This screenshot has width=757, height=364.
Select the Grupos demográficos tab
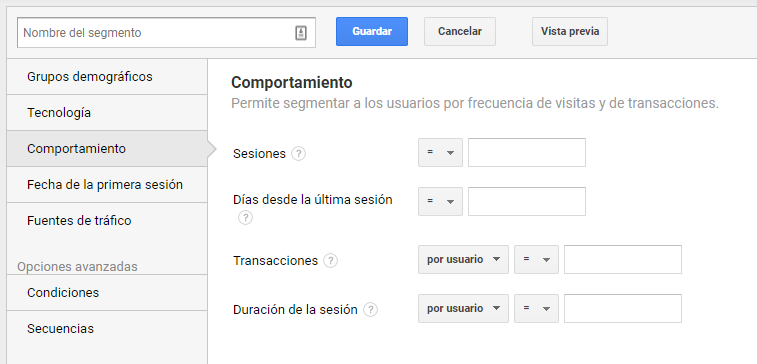click(x=107, y=77)
